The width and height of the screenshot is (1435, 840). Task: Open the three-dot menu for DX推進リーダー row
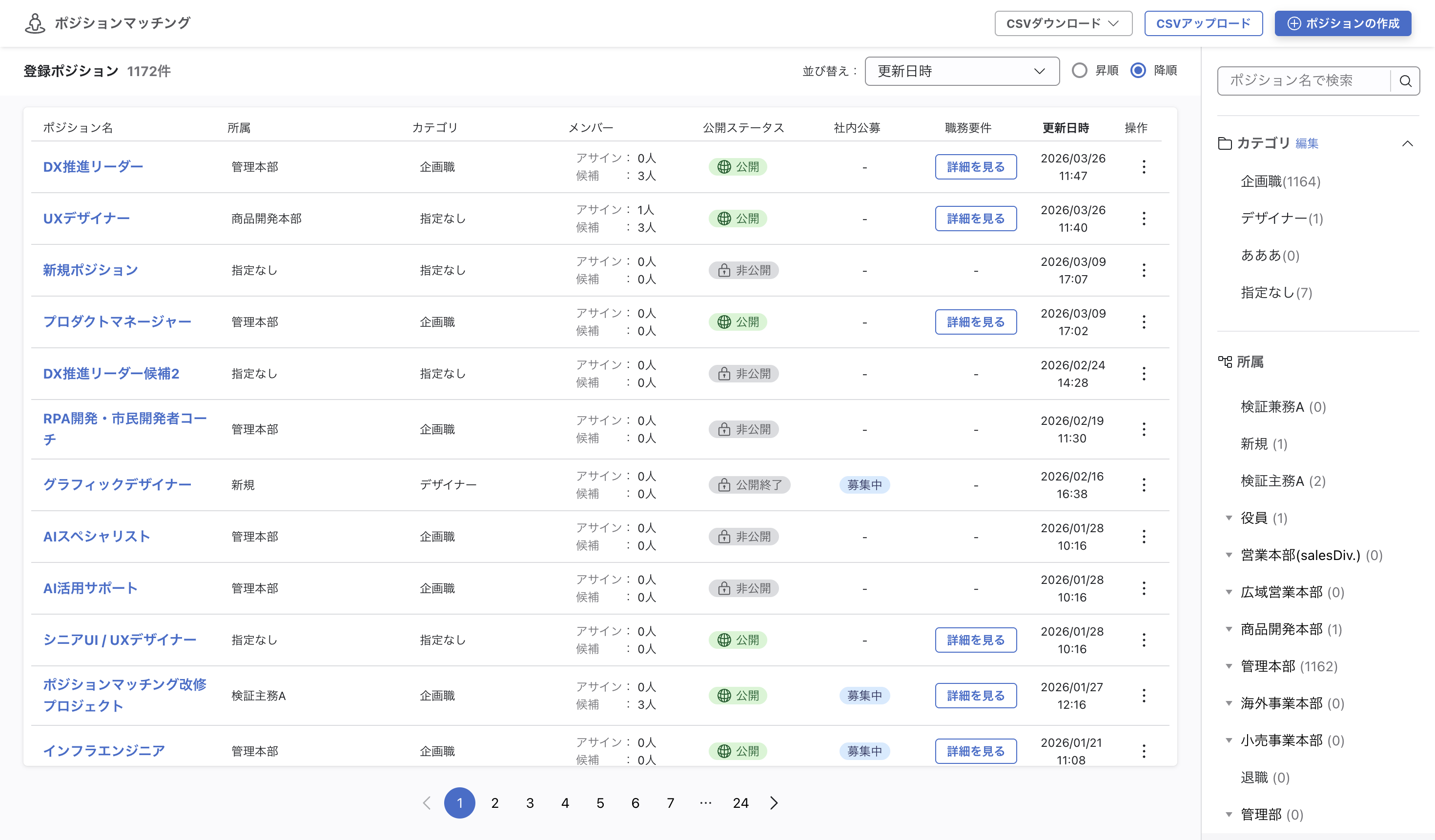point(1144,167)
